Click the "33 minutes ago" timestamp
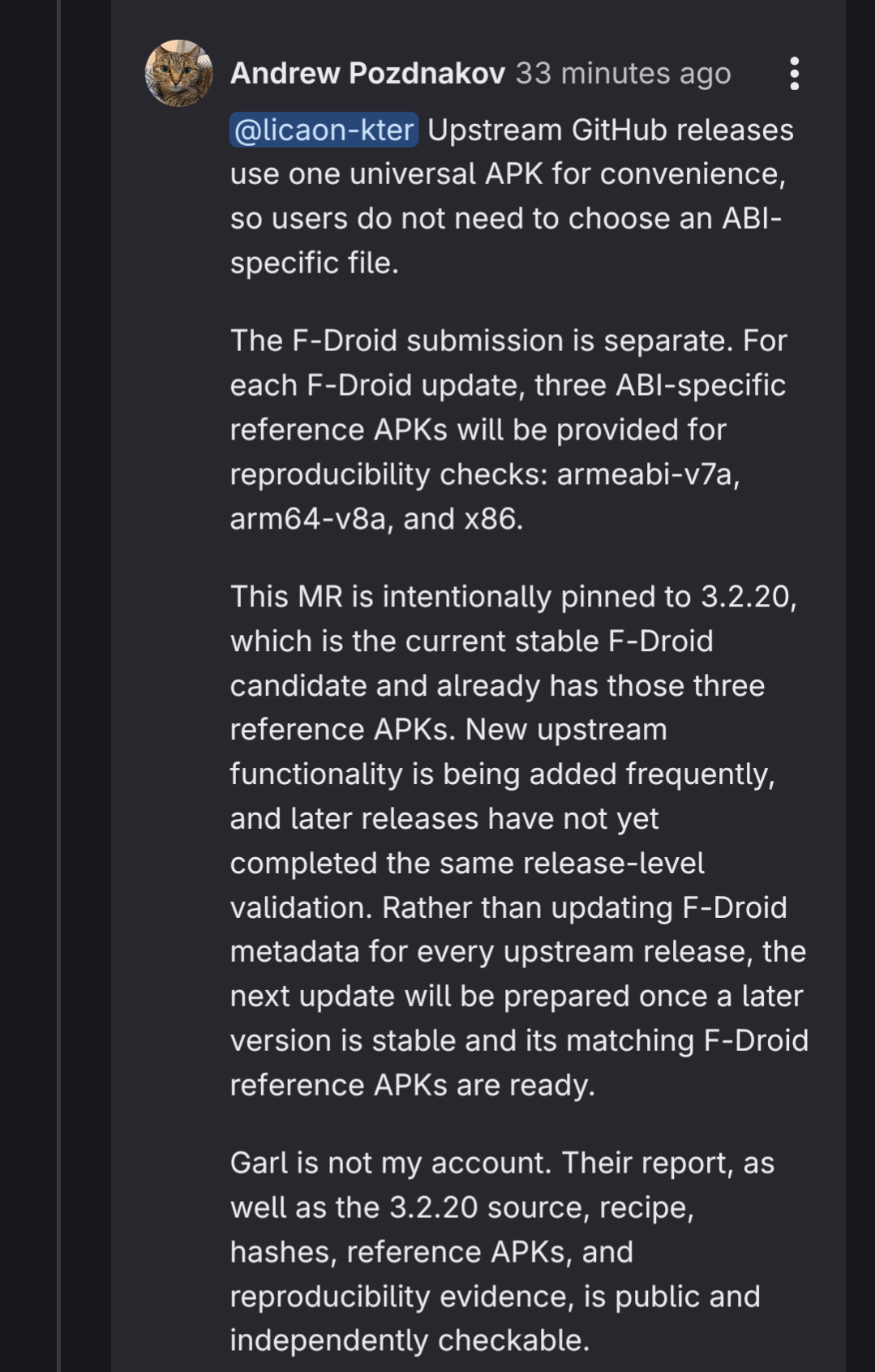 [624, 73]
